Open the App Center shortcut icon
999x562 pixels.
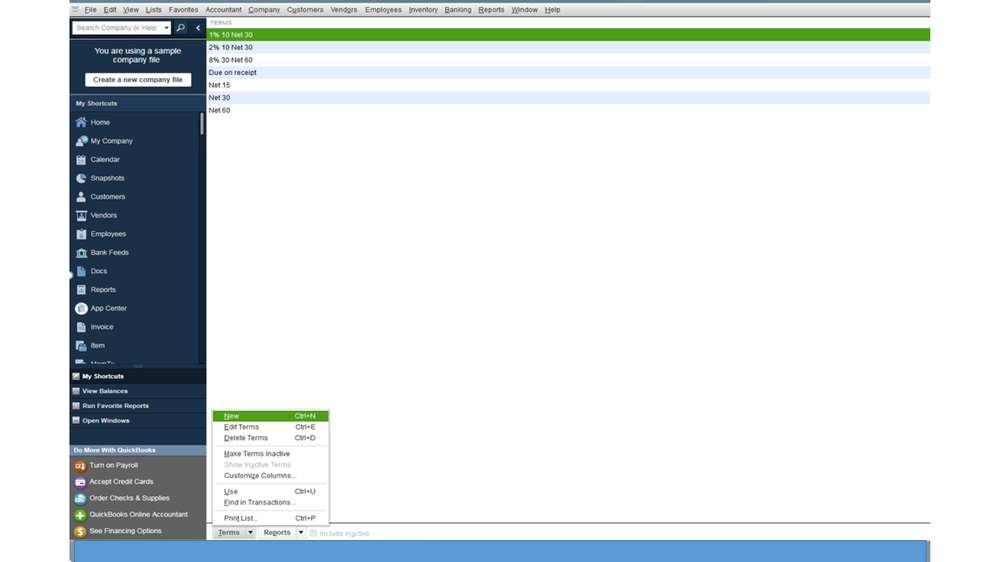click(81, 308)
